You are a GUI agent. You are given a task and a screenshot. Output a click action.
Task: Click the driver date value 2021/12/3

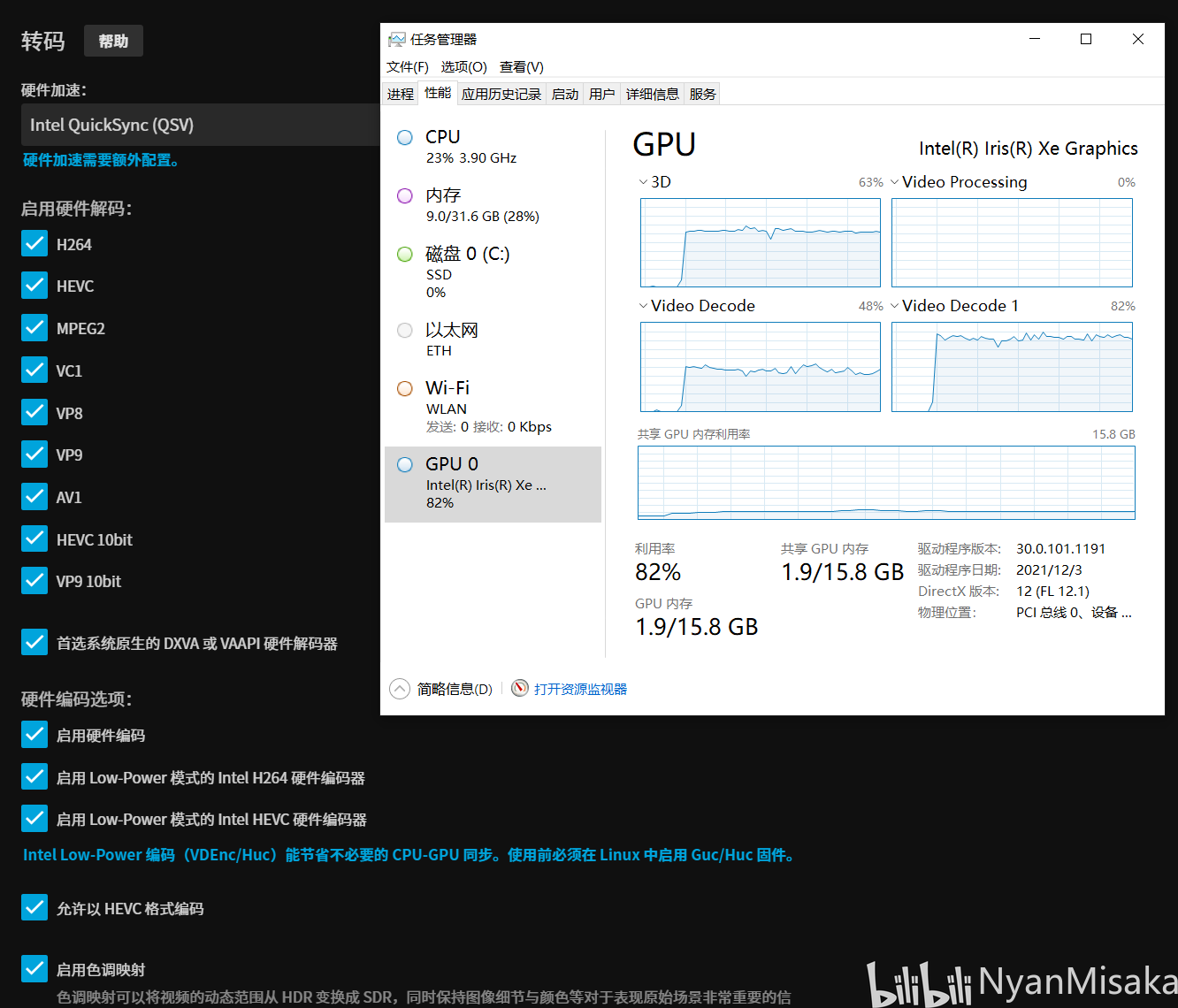click(x=1049, y=570)
